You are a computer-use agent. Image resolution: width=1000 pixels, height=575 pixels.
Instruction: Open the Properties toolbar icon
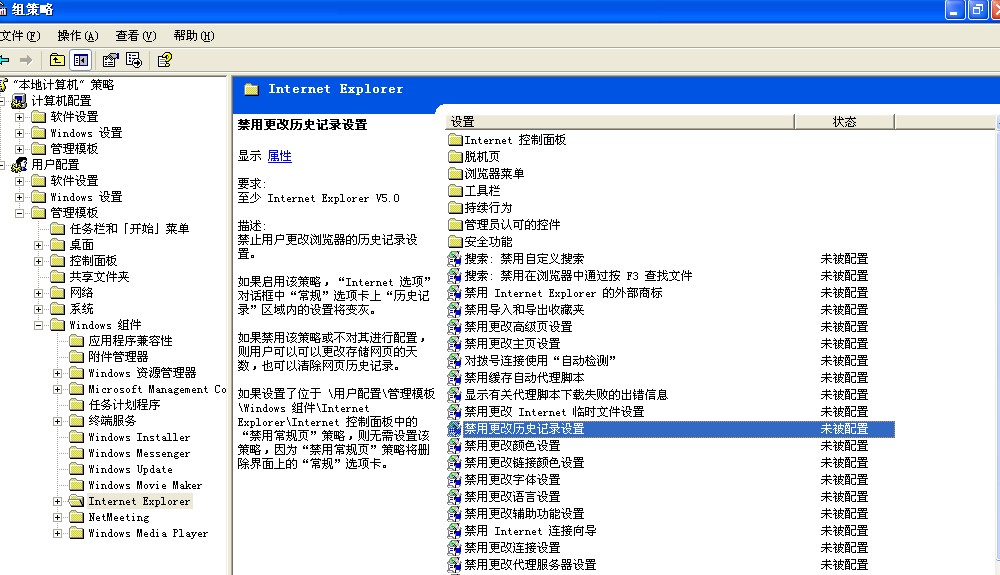pyautogui.click(x=110, y=60)
